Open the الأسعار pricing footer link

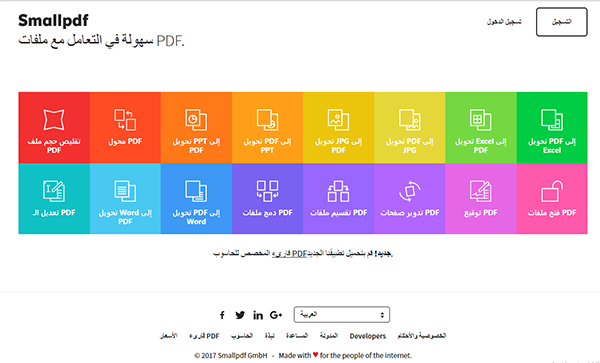tap(169, 336)
